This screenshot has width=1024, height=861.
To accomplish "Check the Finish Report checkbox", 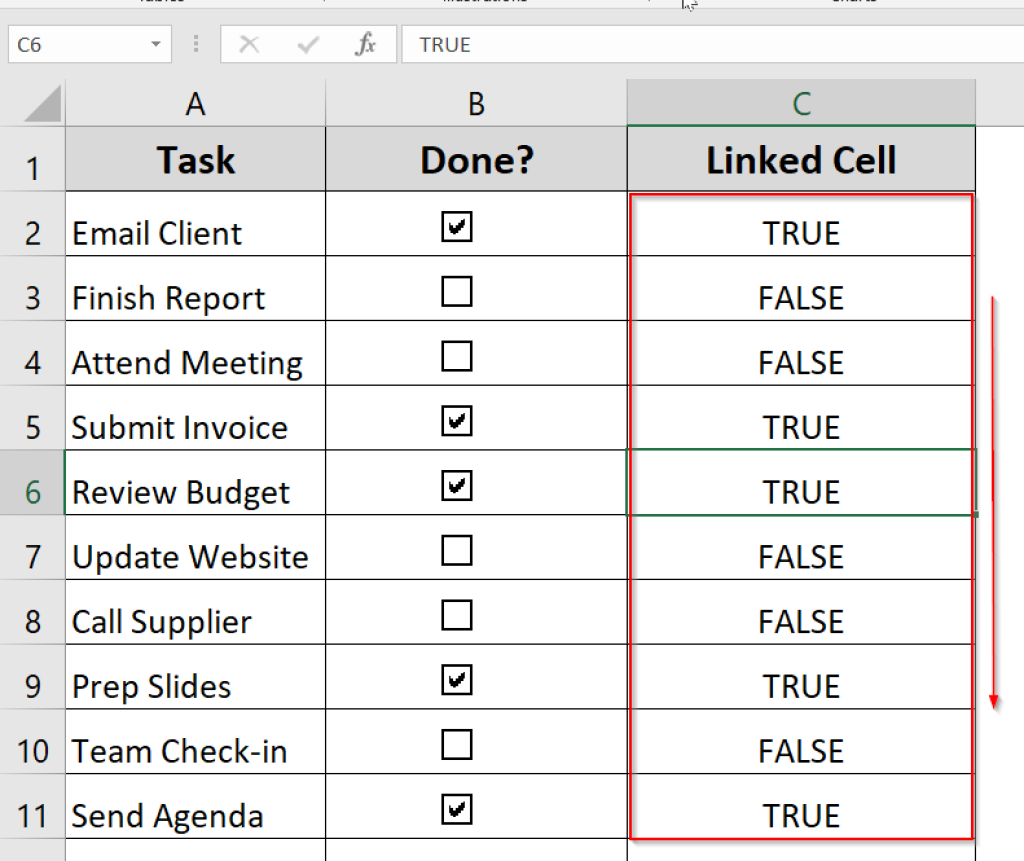I will click(456, 291).
